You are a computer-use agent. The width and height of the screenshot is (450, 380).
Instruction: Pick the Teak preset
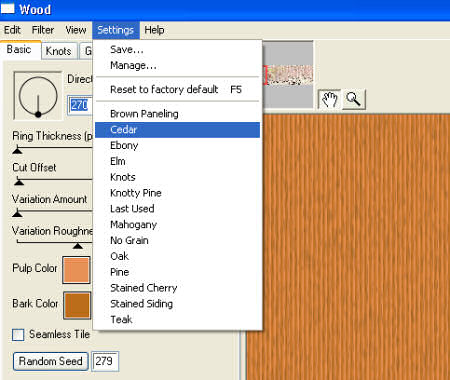(x=177, y=320)
